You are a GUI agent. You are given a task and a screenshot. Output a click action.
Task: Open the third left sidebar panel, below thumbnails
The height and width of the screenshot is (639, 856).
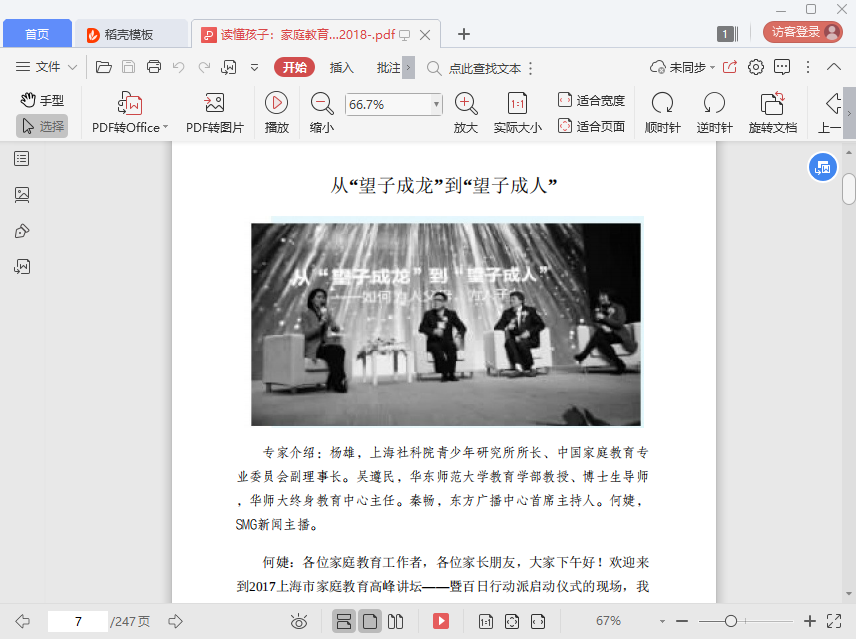pos(22,231)
